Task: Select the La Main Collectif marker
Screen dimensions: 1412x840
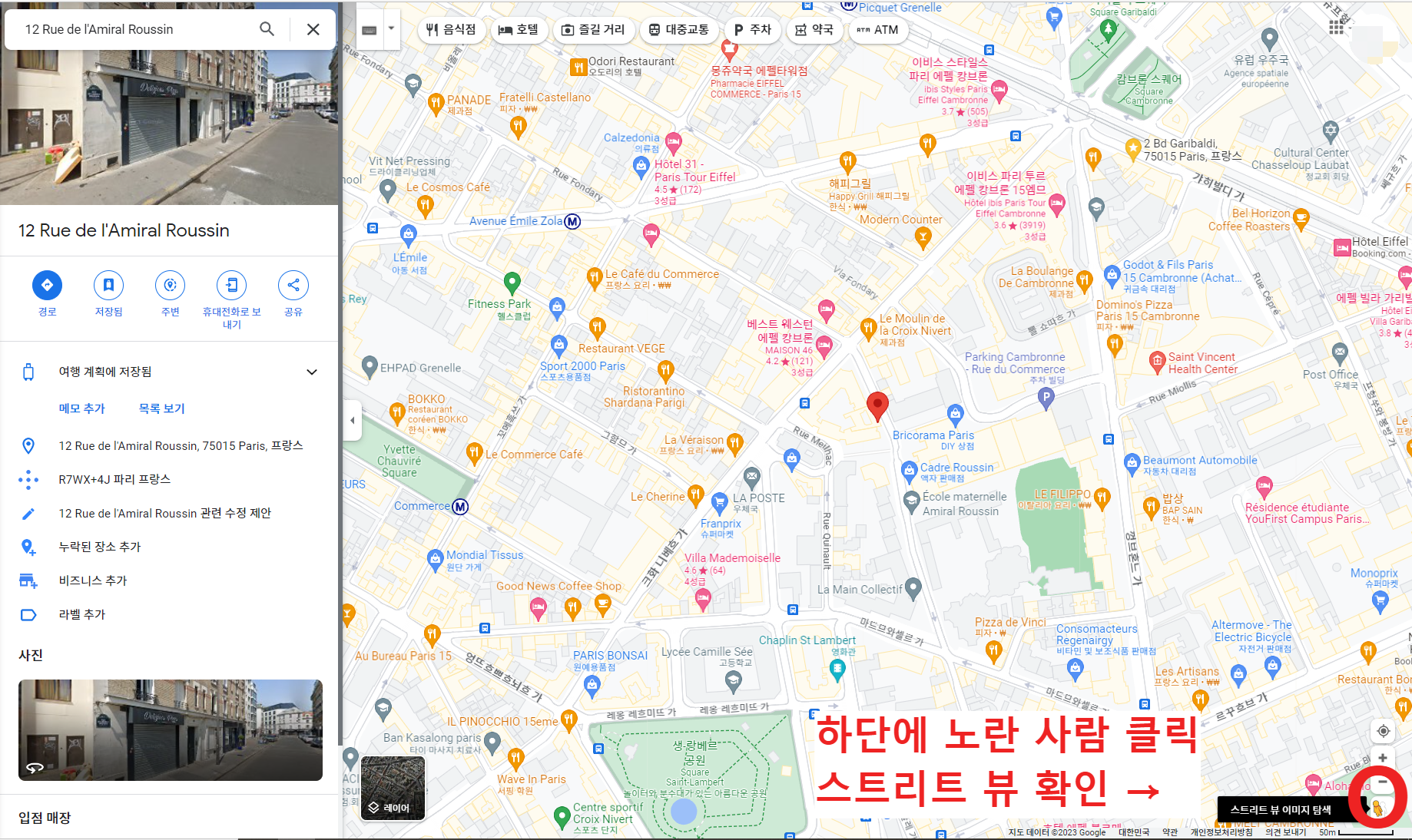Action: (x=913, y=589)
